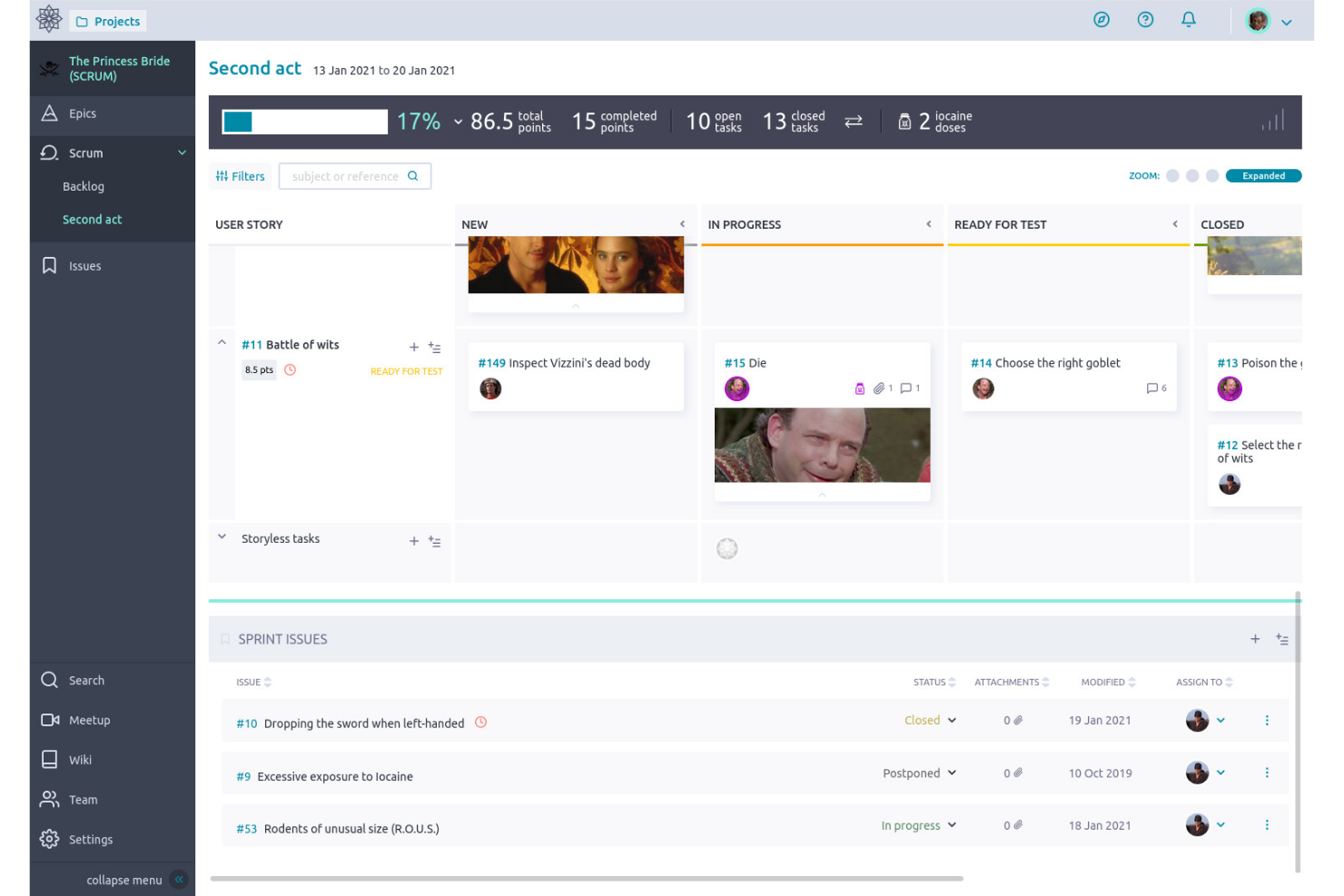Open options menu for issue #53
Viewport: 1344px width, 896px height.
tap(1266, 825)
